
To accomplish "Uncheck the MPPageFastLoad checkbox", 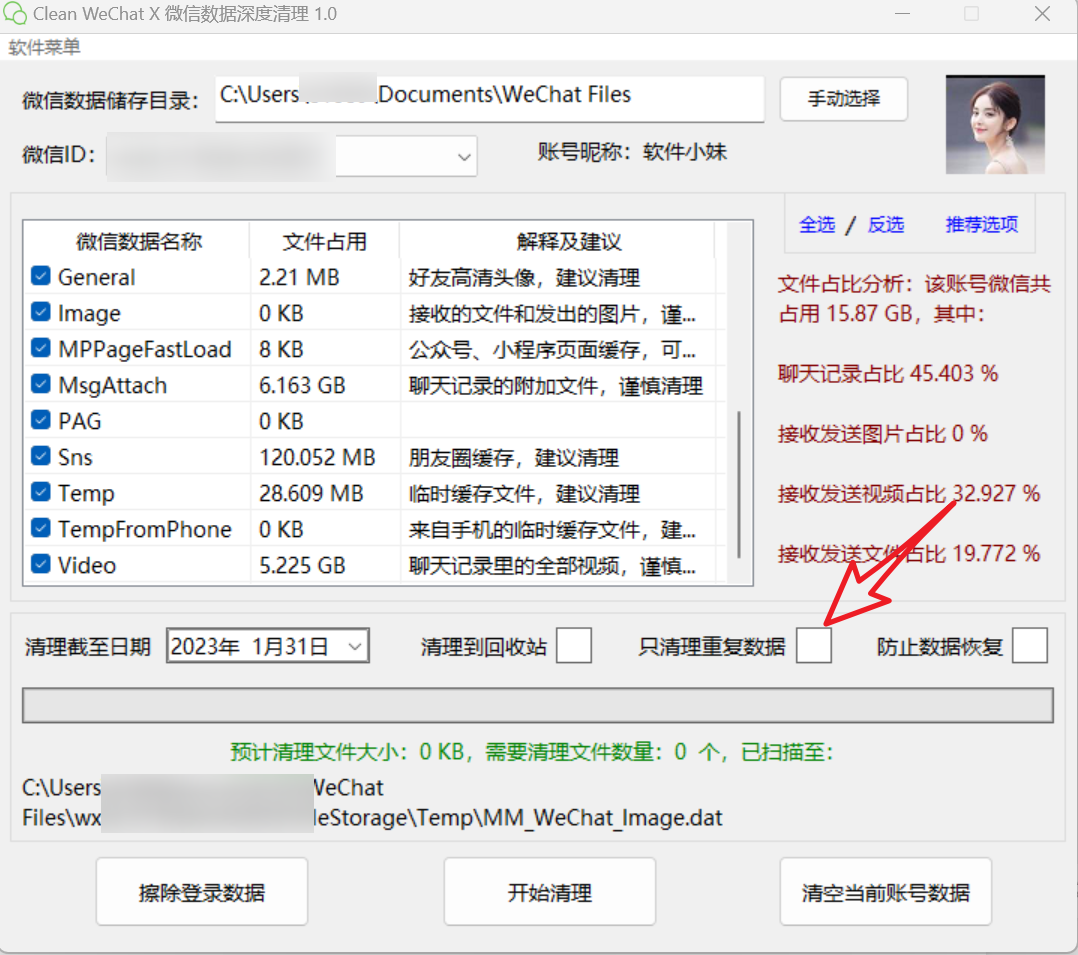I will 41,347.
